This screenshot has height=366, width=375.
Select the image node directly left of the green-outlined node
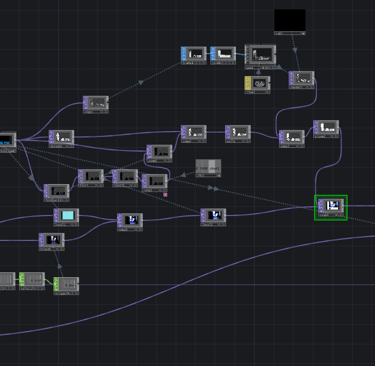coord(213,217)
